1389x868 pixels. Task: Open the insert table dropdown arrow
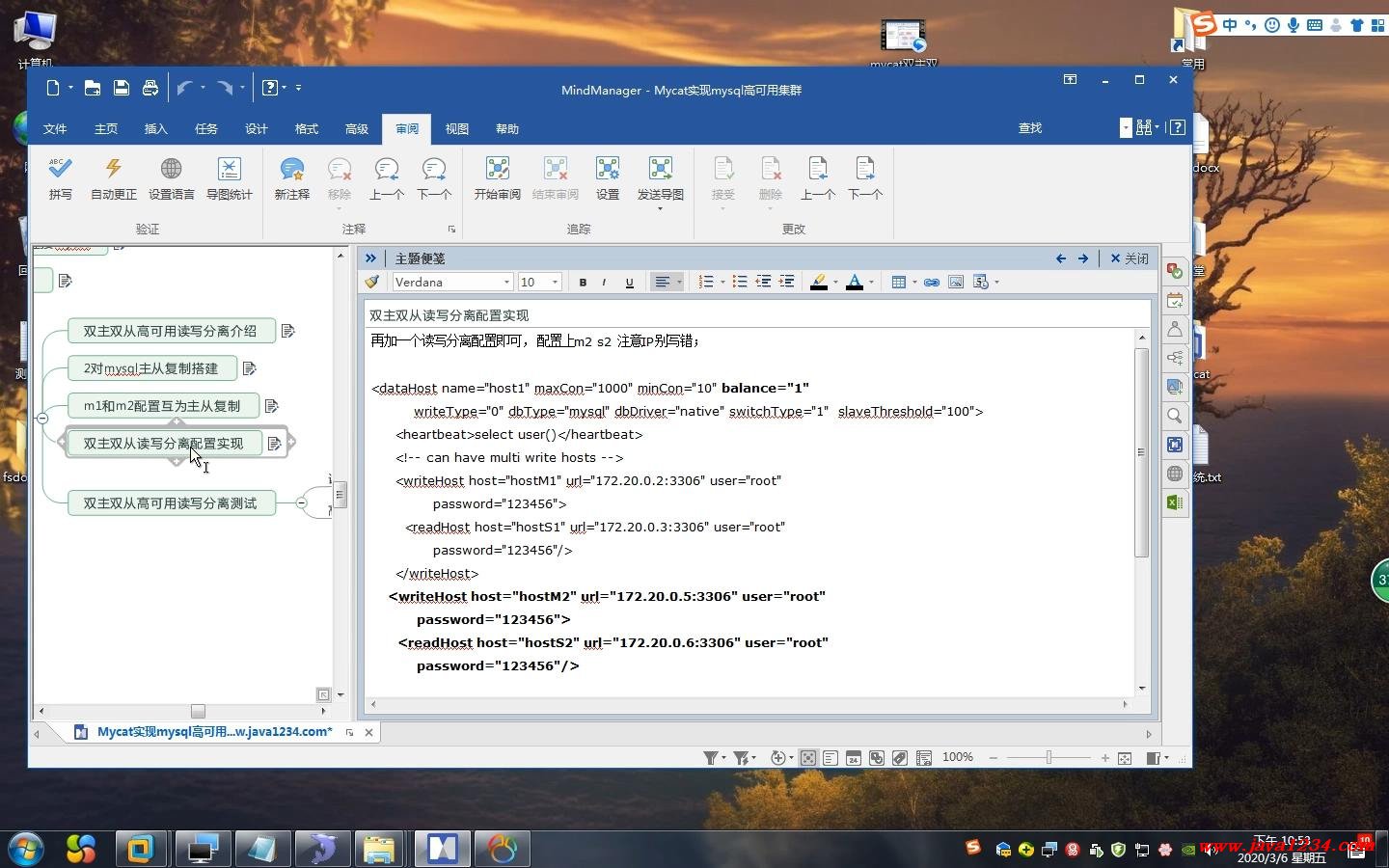[x=914, y=283]
